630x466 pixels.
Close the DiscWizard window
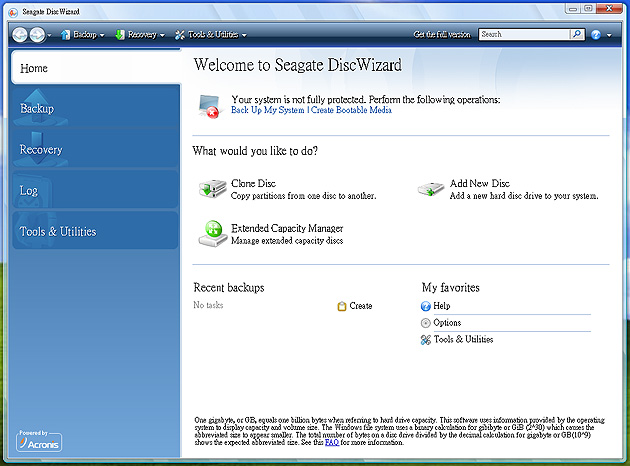click(x=609, y=8)
